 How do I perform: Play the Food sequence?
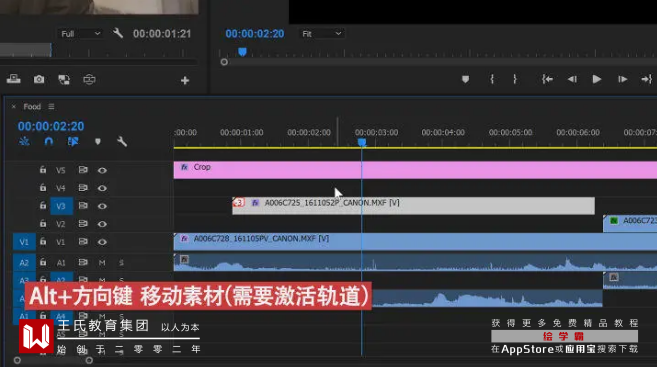pyautogui.click(x=597, y=79)
